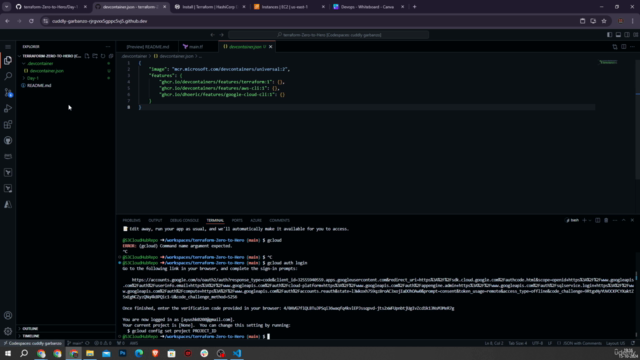Open the Explorer view in activity bar
This screenshot has height=360, width=640.
click(x=8, y=60)
